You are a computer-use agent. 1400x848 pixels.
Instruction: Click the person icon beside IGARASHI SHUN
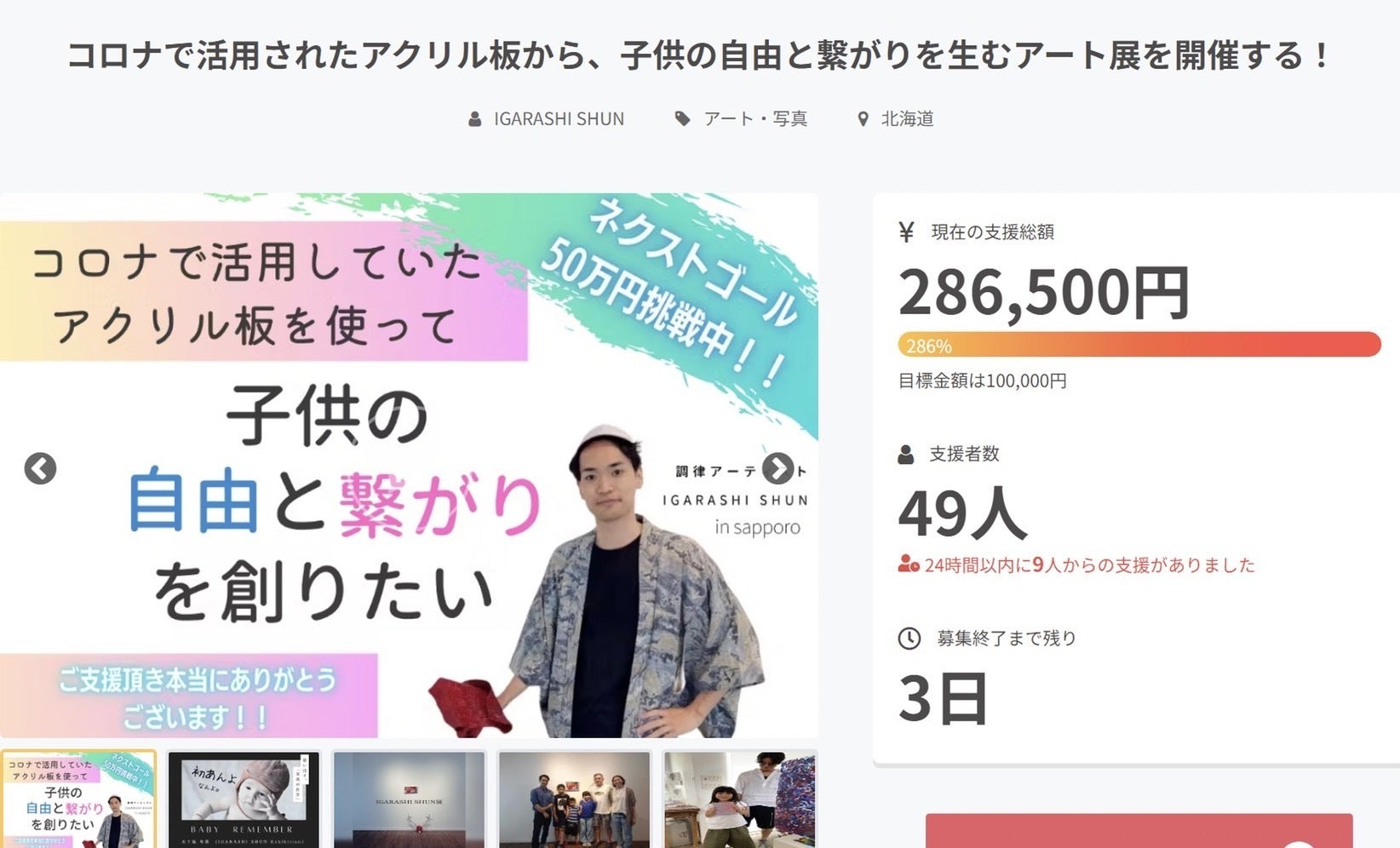click(x=475, y=119)
